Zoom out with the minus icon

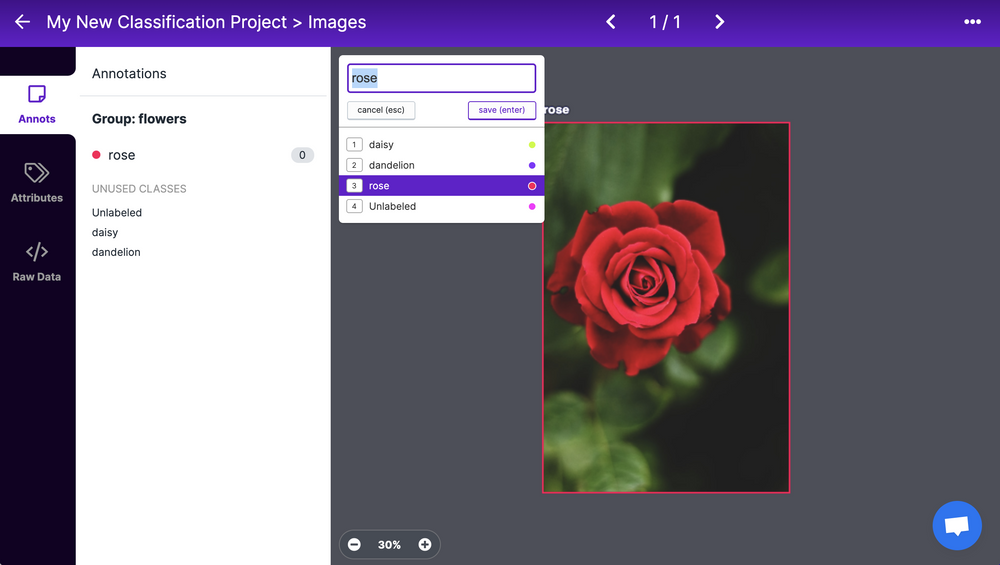pos(354,545)
